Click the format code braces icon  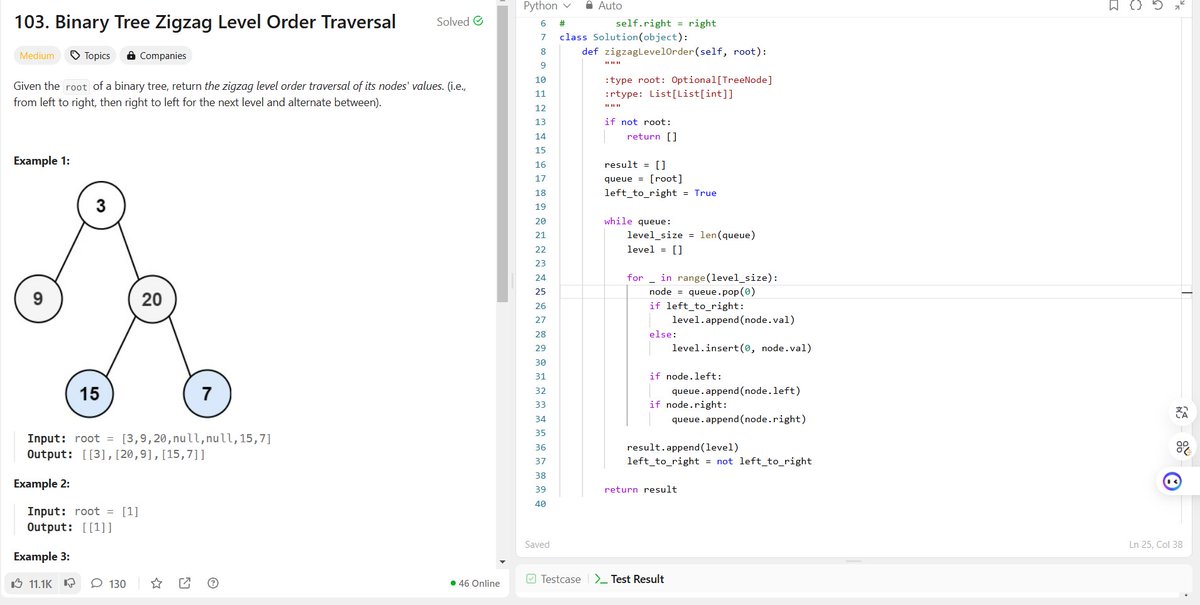pyautogui.click(x=1136, y=6)
